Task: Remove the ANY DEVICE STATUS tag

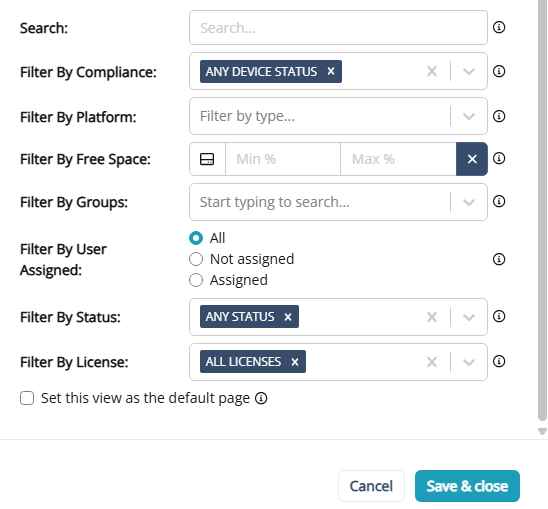Action: click(331, 71)
